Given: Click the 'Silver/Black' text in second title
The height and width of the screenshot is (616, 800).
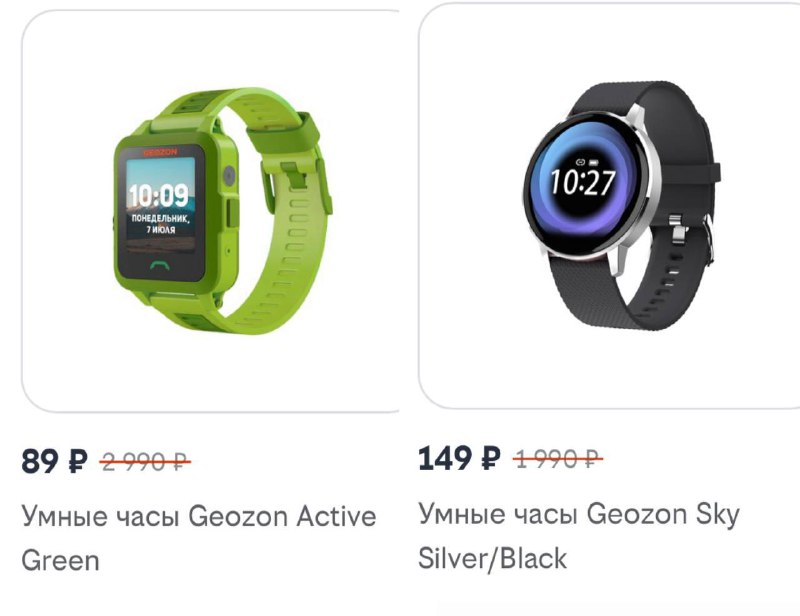Looking at the screenshot, I should pos(492,558).
